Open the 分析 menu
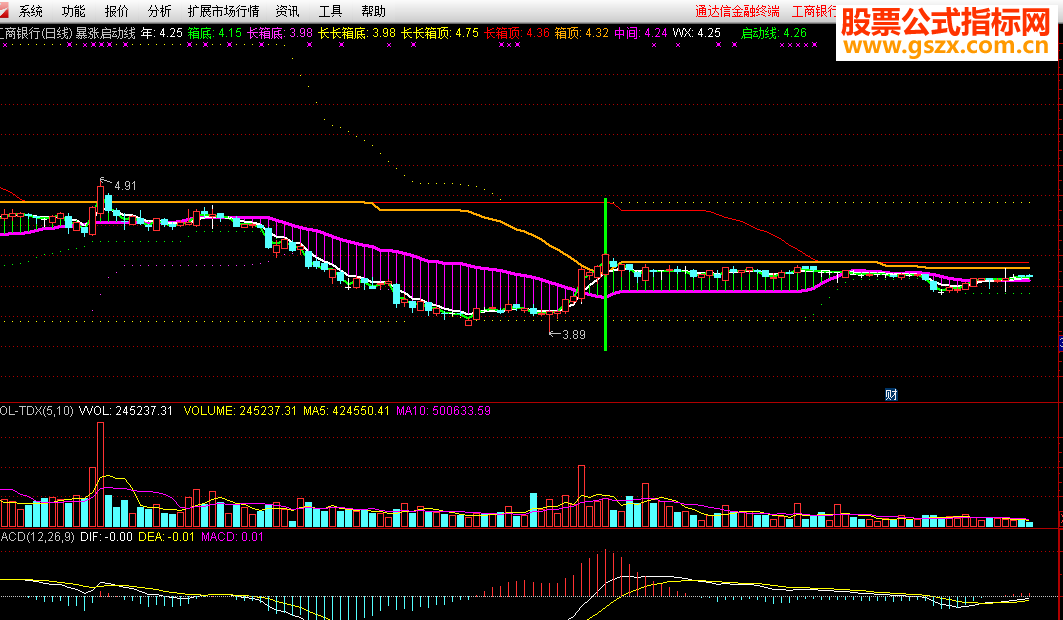Viewport: 1063px width, 620px height. tap(159, 11)
